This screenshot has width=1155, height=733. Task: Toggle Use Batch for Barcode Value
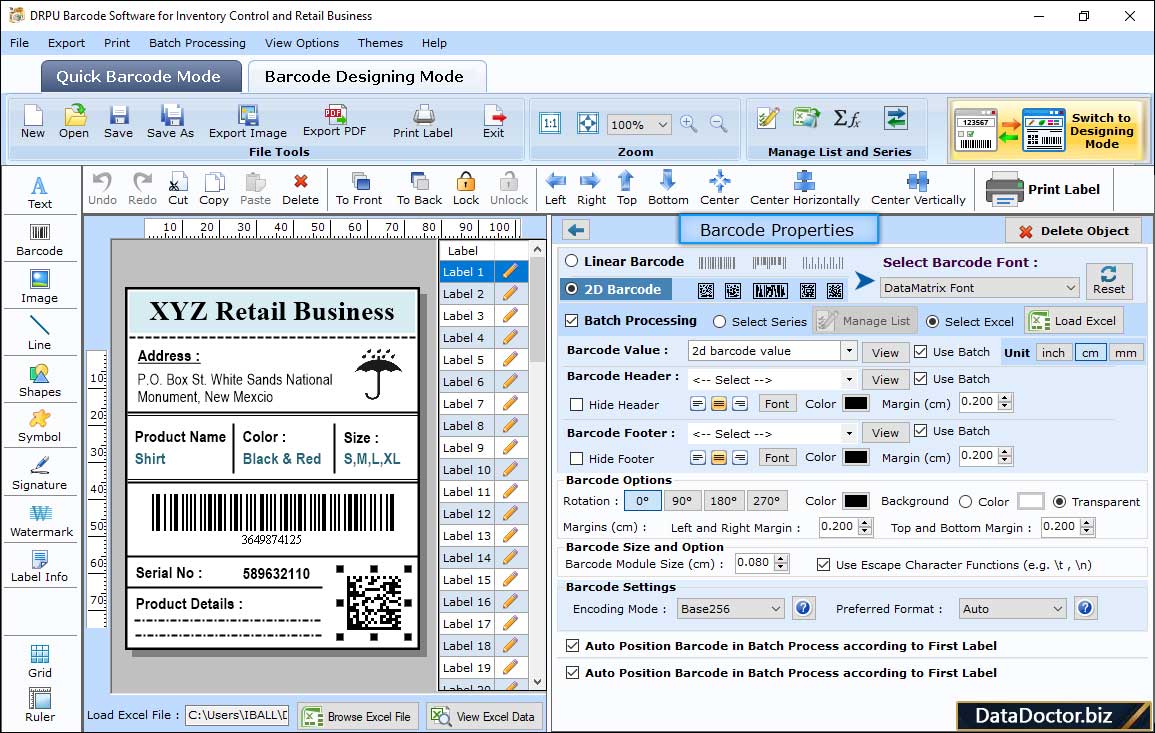(921, 351)
